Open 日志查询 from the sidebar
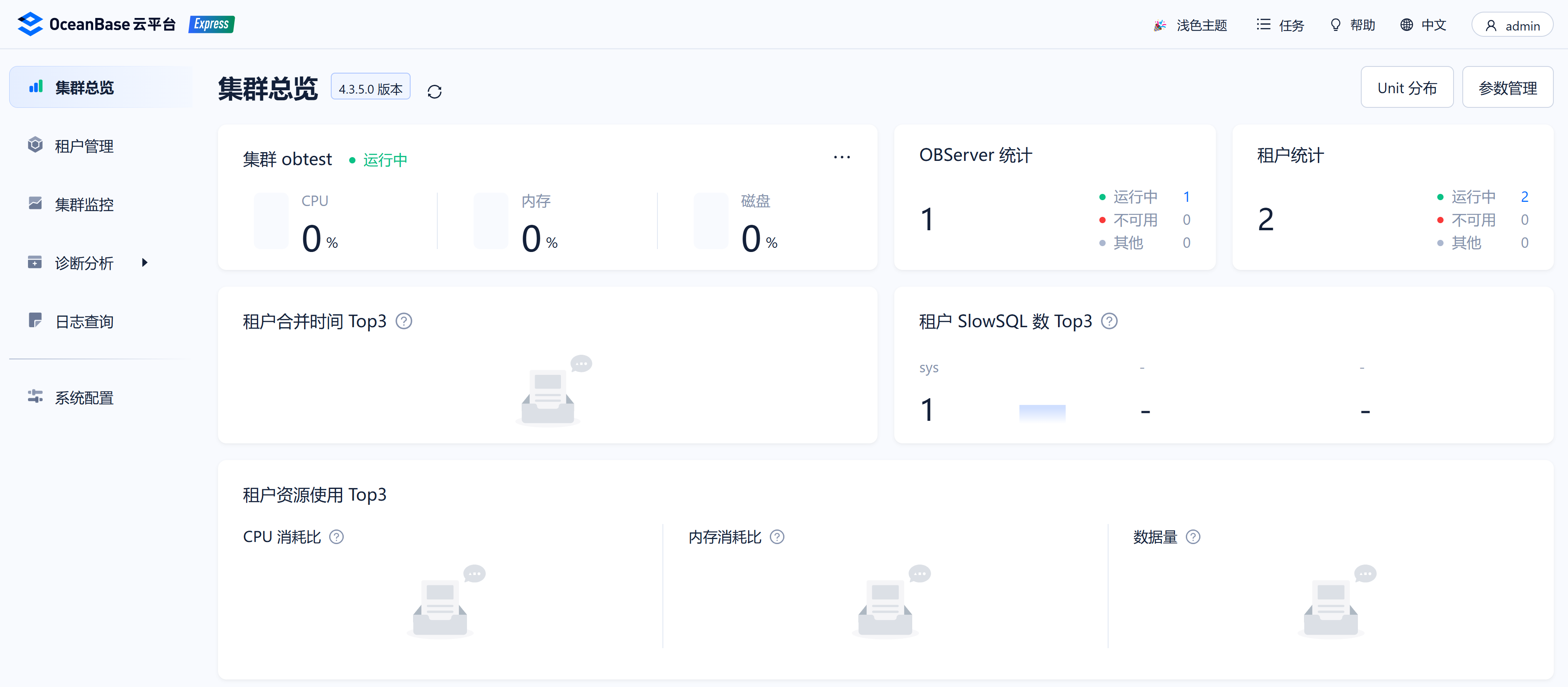Viewport: 1568px width, 687px height. click(x=84, y=321)
